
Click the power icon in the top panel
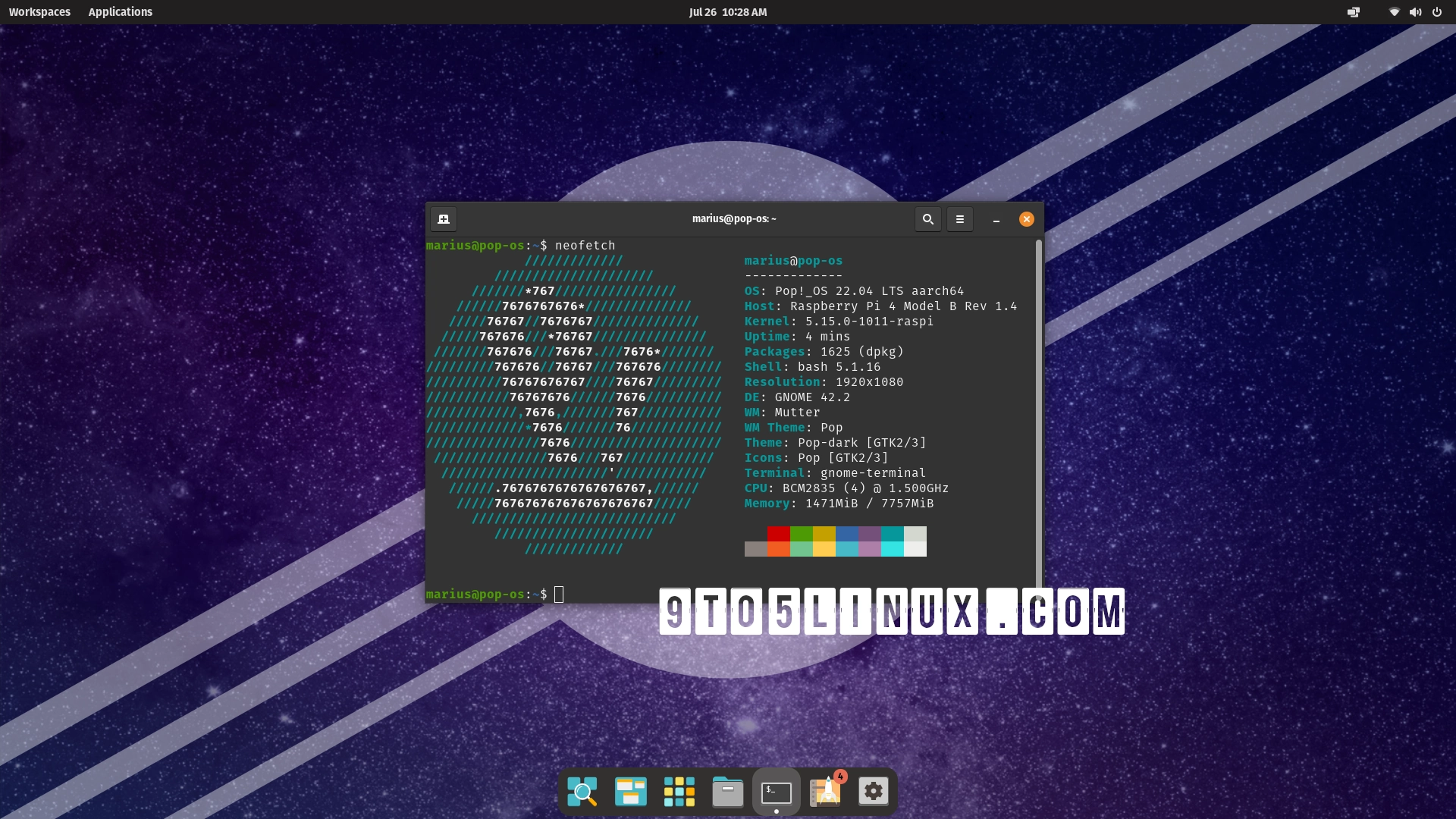point(1437,12)
